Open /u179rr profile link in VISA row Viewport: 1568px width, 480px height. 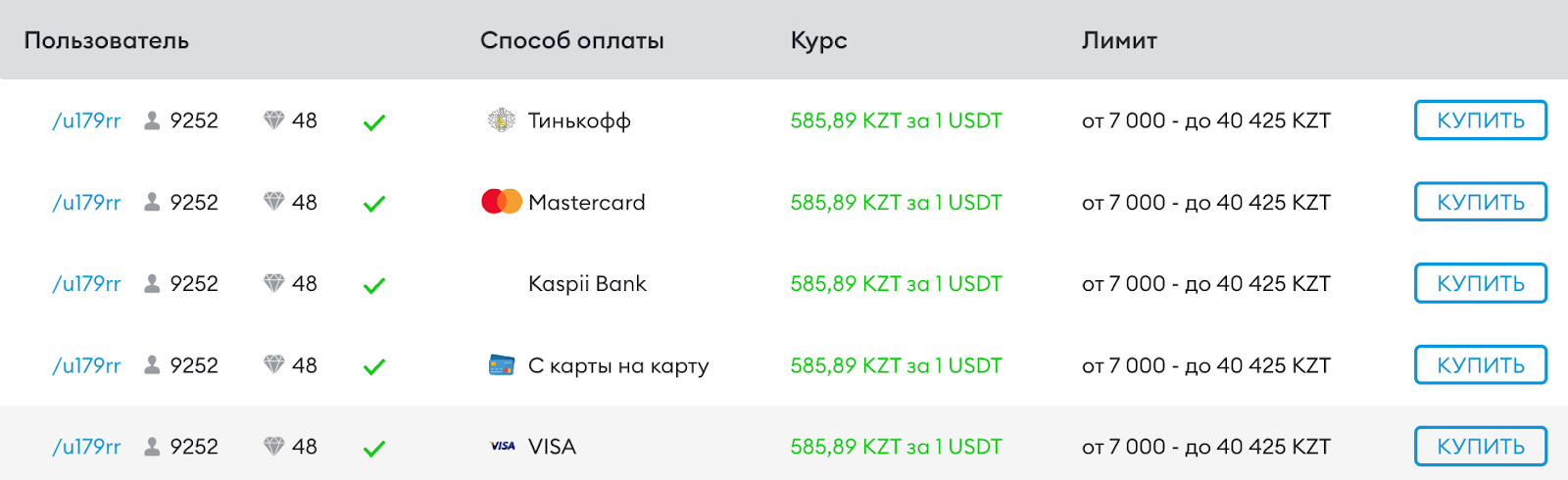[x=86, y=447]
